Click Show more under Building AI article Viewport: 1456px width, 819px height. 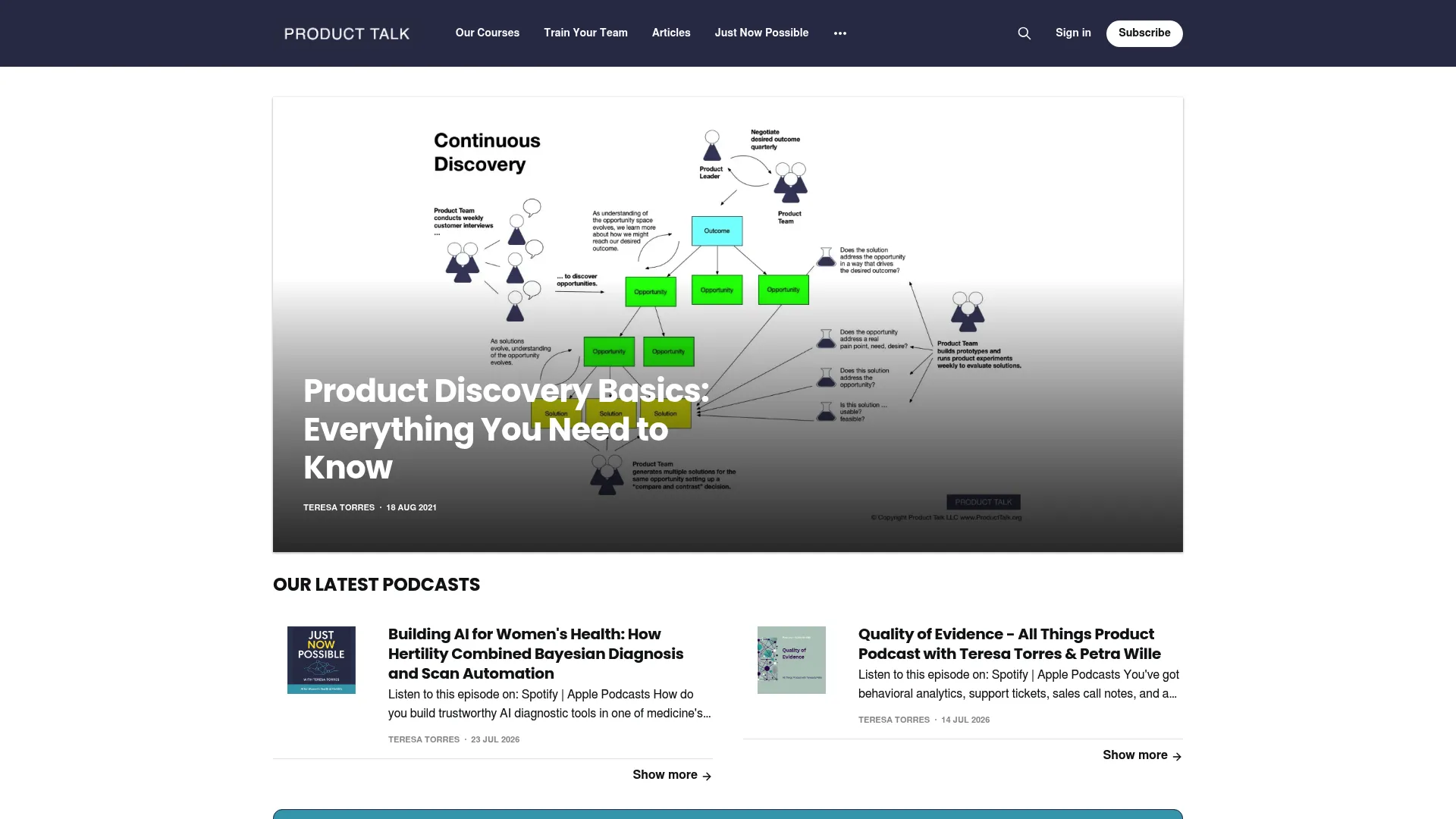(672, 775)
